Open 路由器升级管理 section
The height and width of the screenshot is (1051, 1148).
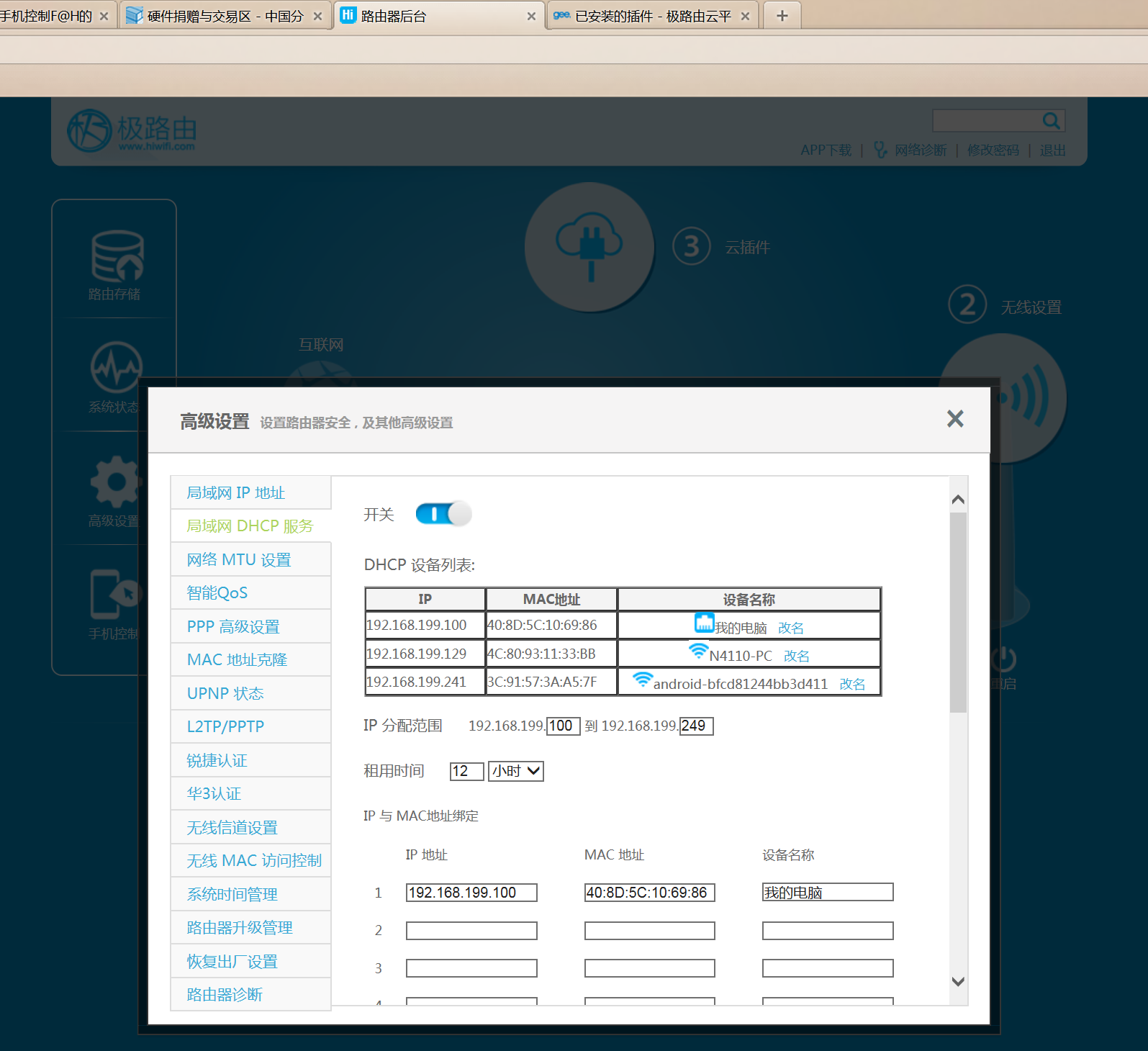pyautogui.click(x=250, y=927)
